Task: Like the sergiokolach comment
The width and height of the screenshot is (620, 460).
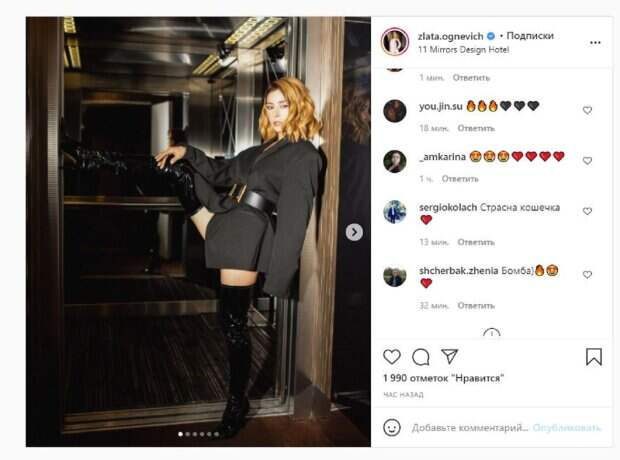Action: tap(587, 211)
